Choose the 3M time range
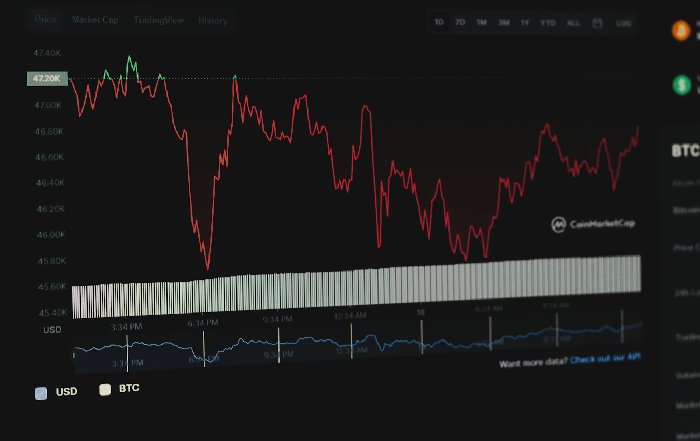Image resolution: width=700 pixels, height=441 pixels. tap(503, 22)
